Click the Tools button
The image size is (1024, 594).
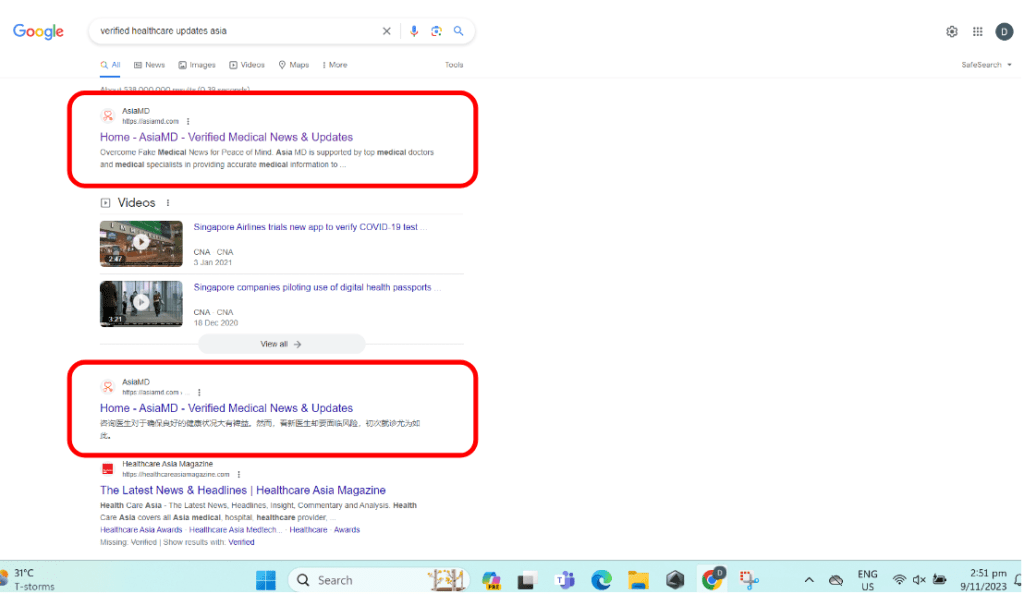[x=454, y=65]
